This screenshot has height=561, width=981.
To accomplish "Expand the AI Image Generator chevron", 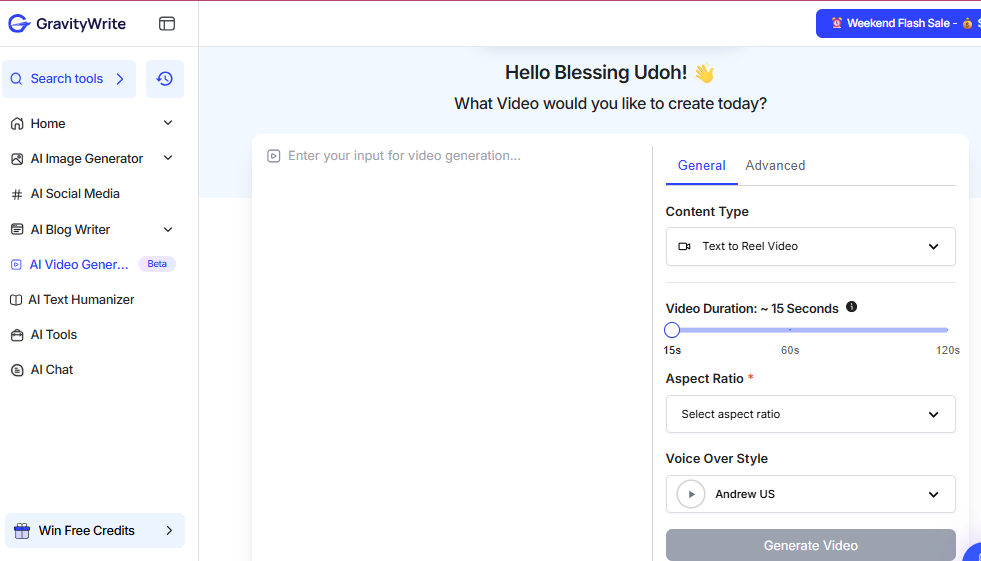I will click(168, 158).
